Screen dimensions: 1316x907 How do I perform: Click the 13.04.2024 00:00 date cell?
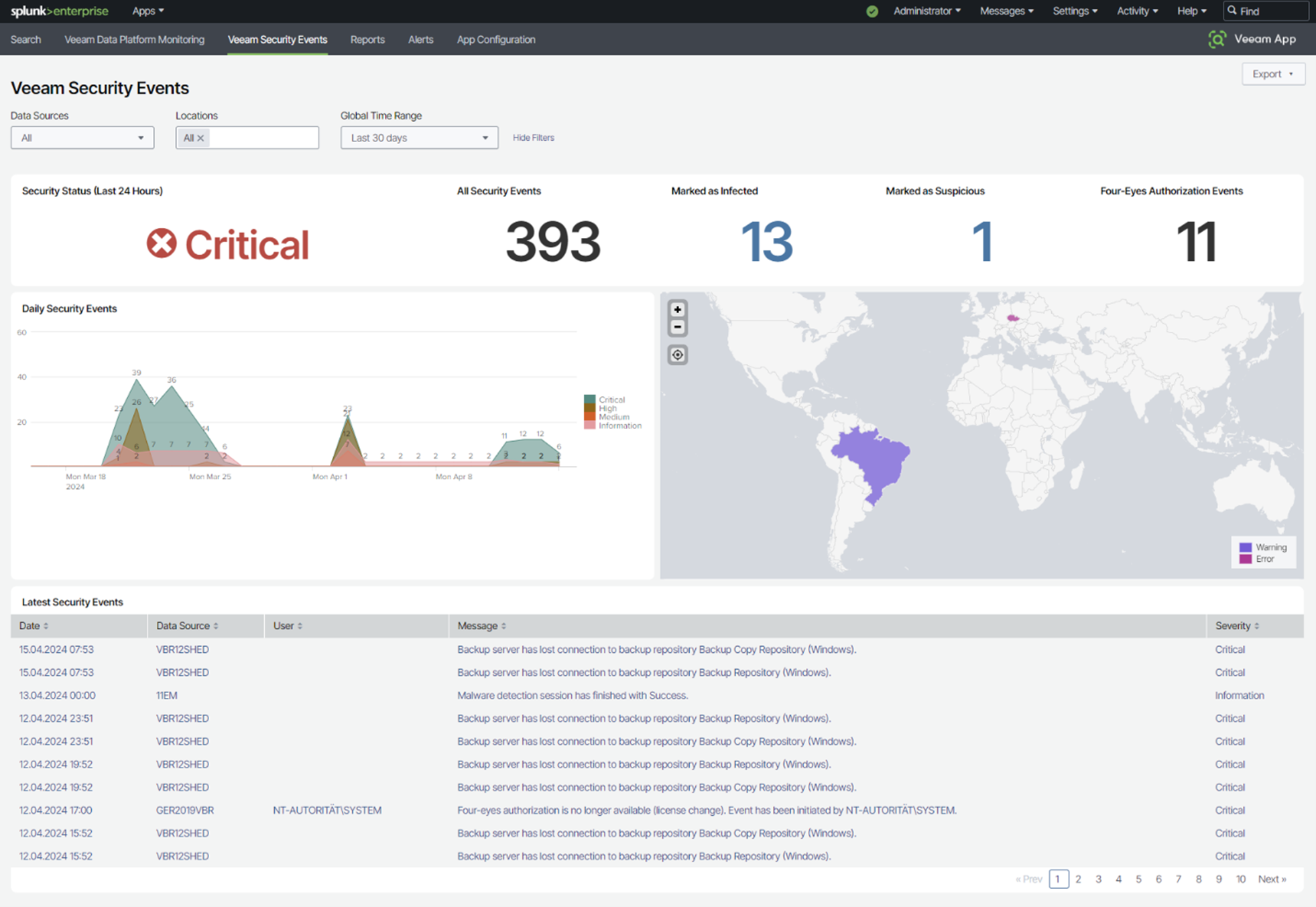(x=57, y=695)
